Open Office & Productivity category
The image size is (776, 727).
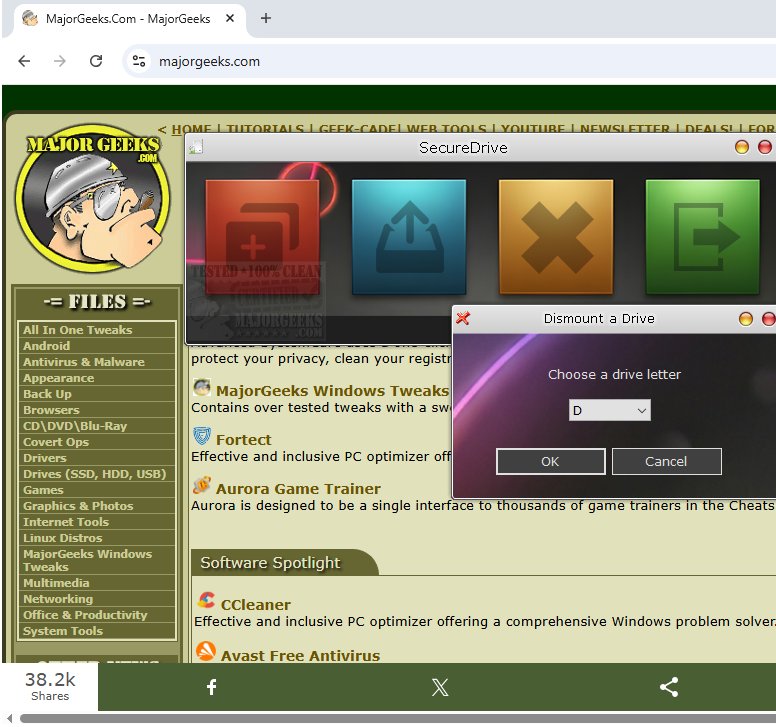(85, 615)
